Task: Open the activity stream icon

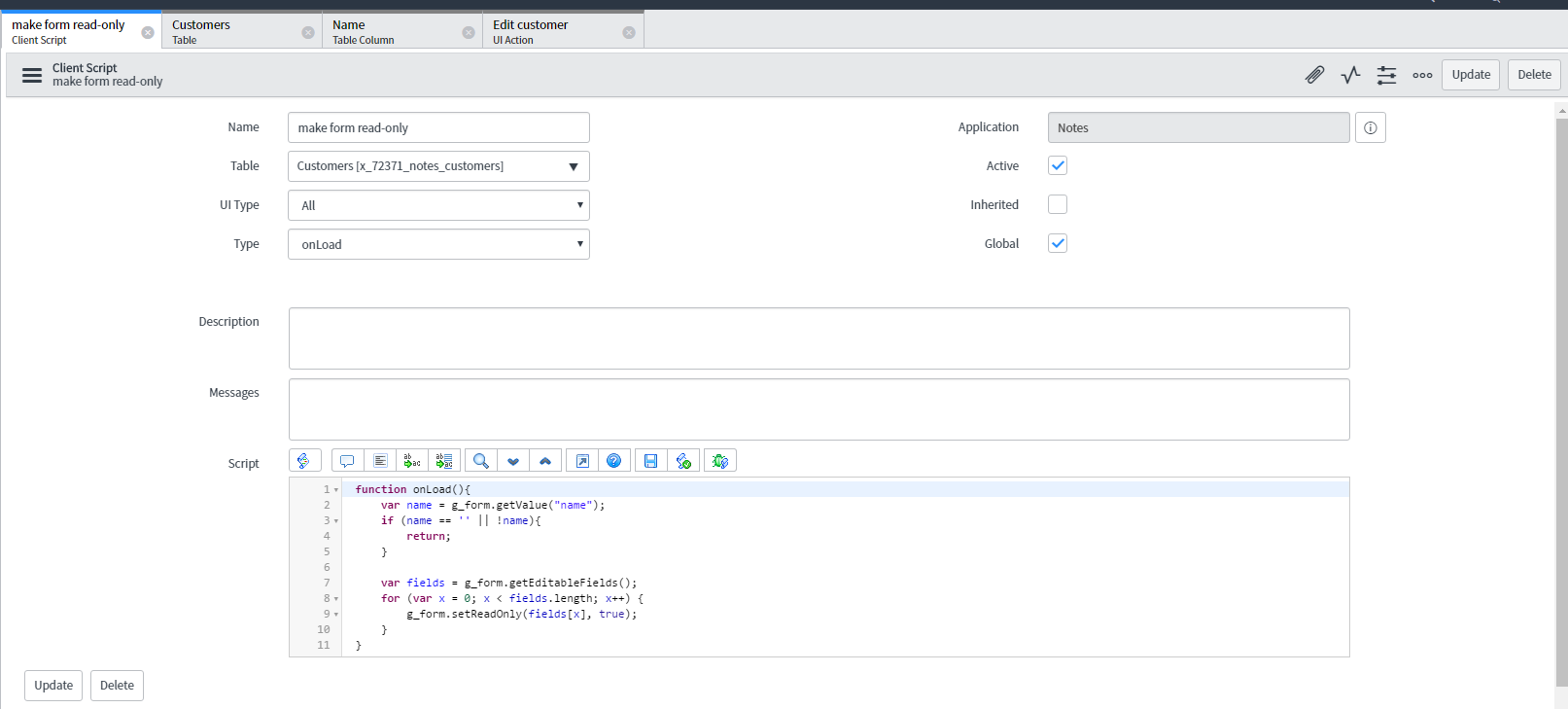Action: click(x=1350, y=75)
